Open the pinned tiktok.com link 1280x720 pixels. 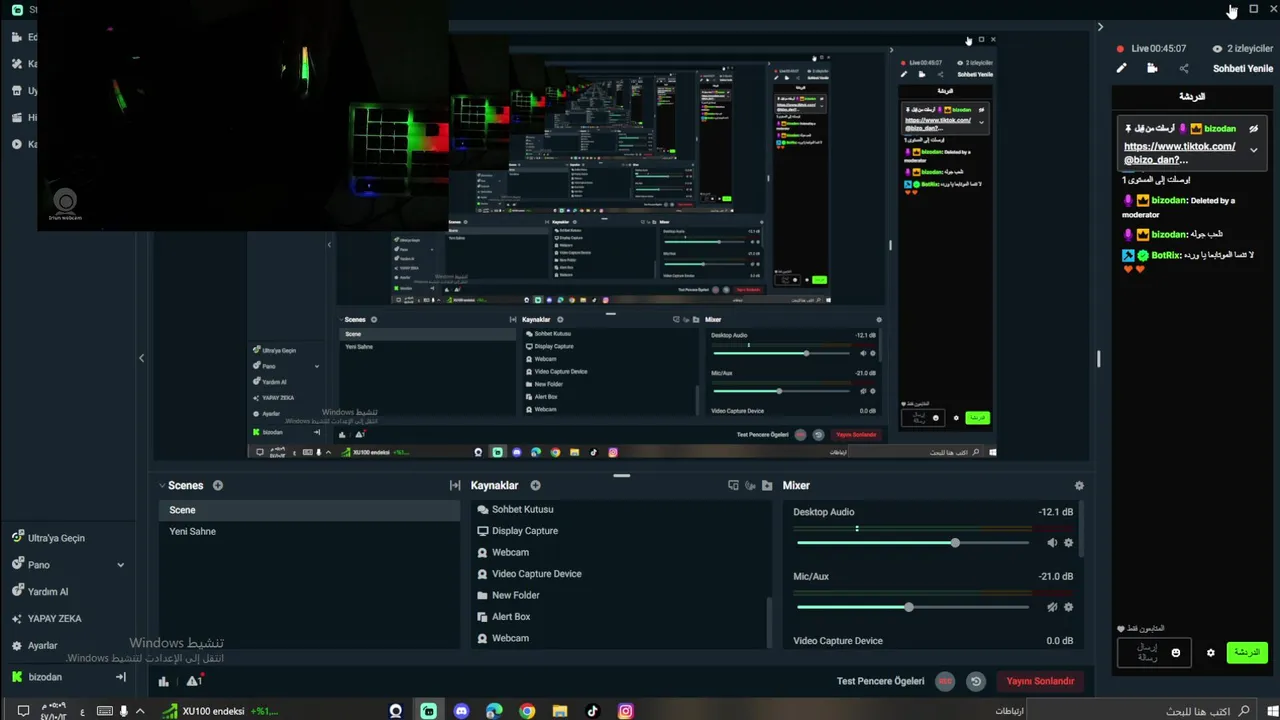(1179, 153)
